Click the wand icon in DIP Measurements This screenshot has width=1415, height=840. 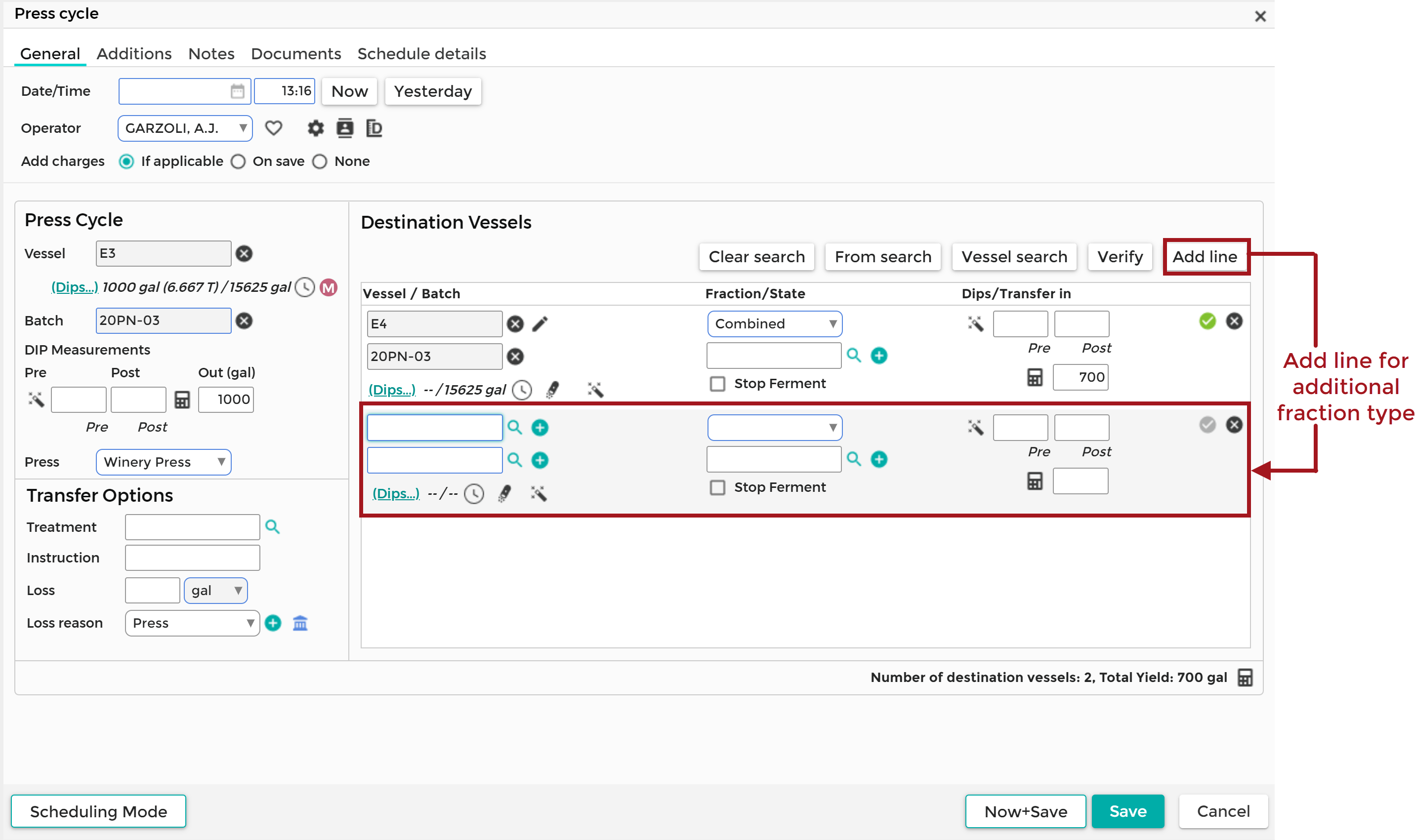tap(36, 400)
